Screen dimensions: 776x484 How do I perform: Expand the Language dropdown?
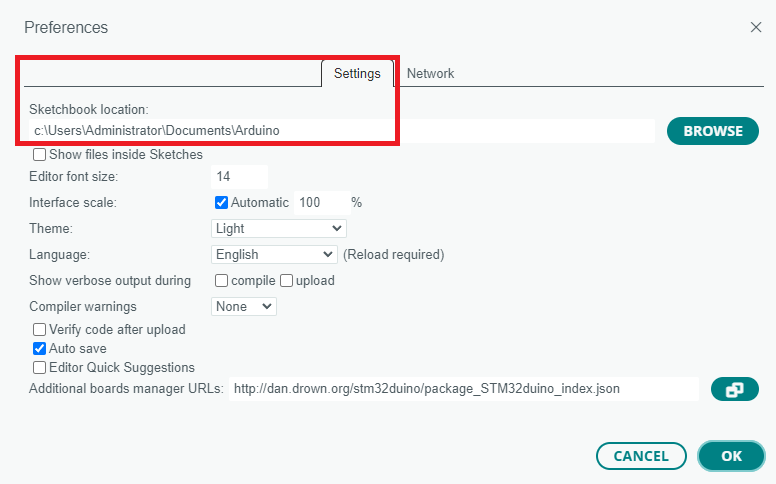275,254
